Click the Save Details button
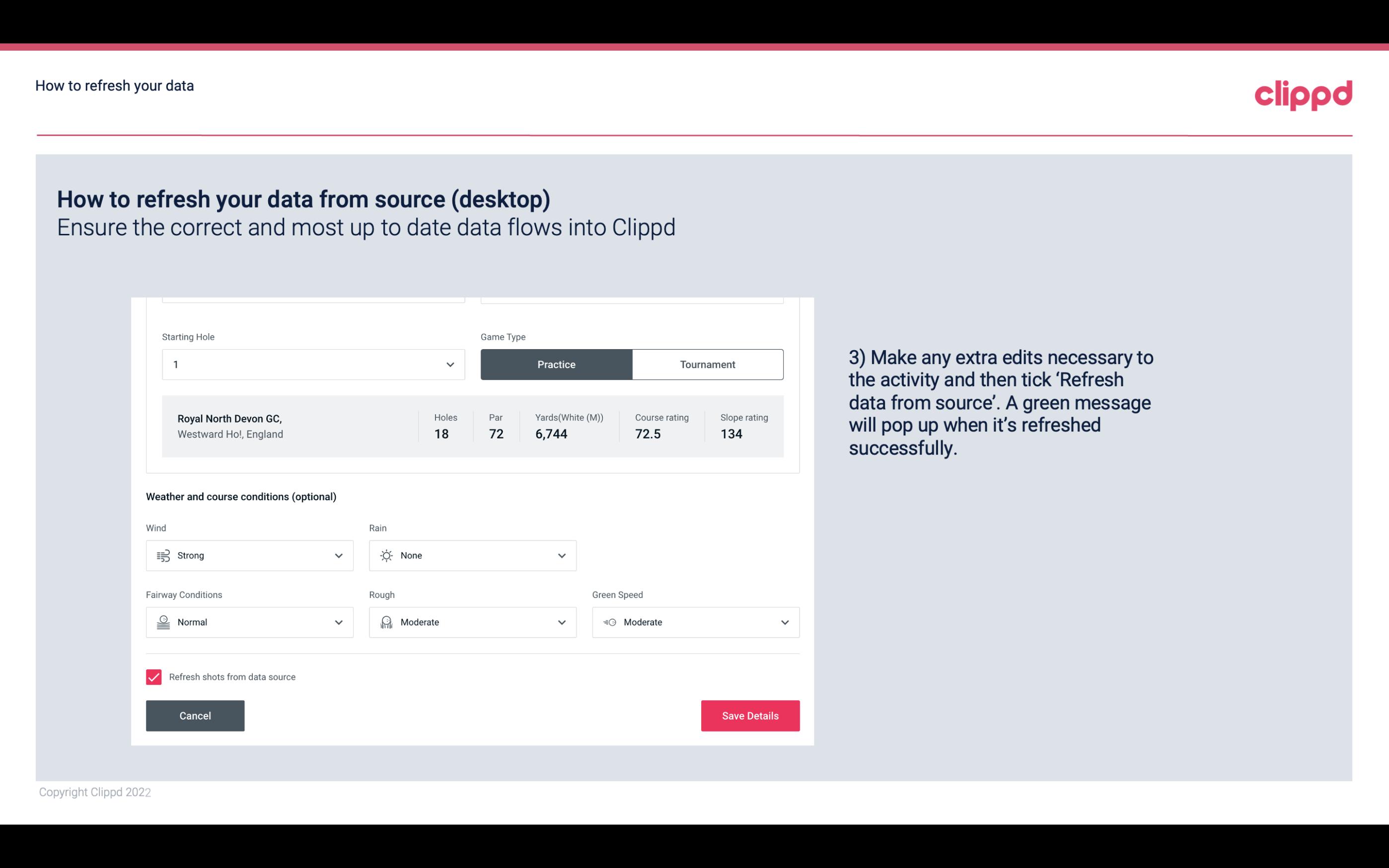Image resolution: width=1389 pixels, height=868 pixels. coord(750,715)
